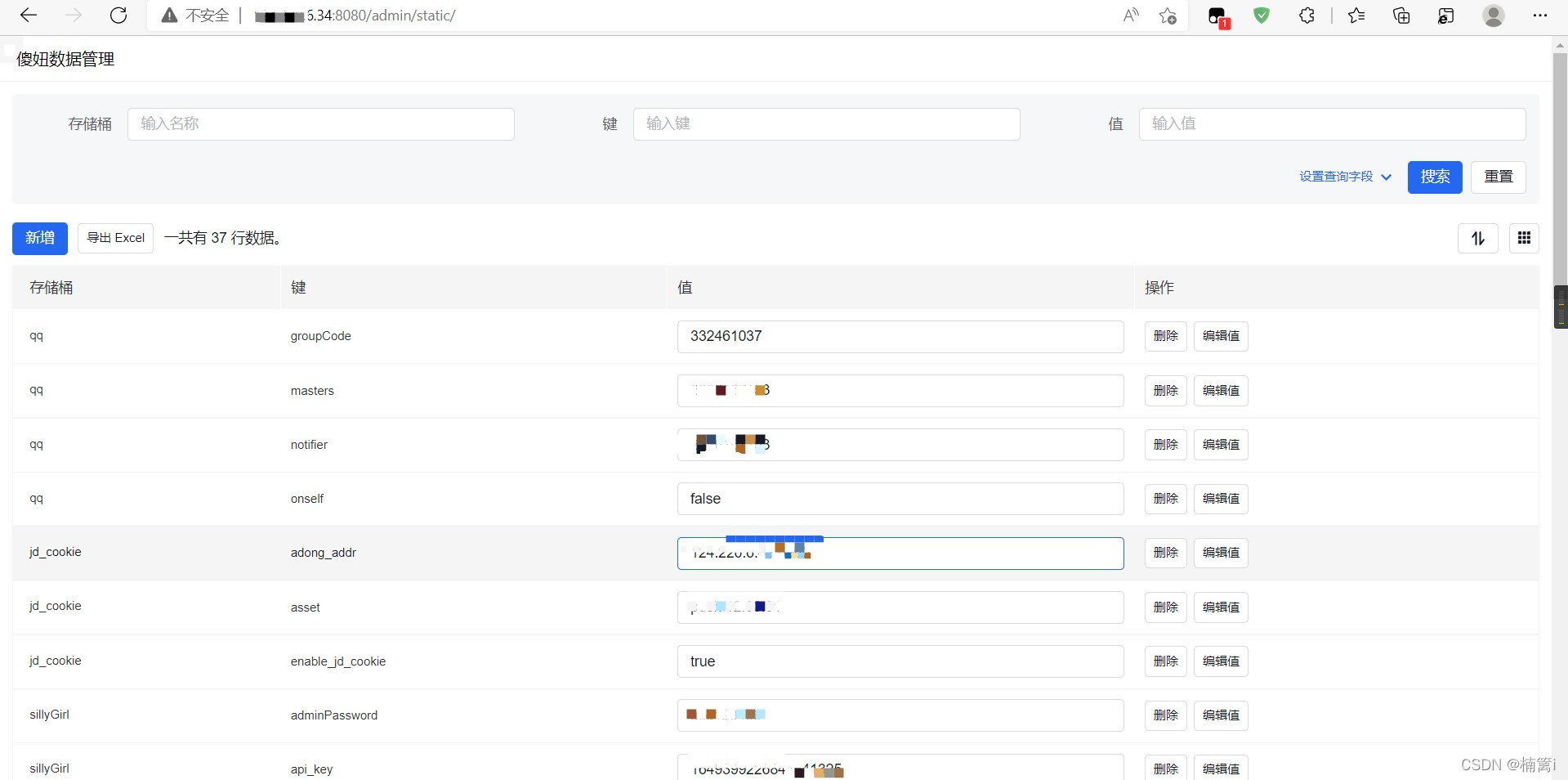This screenshot has width=1568, height=780.
Task: Open browser collections icon
Action: [x=1400, y=16]
